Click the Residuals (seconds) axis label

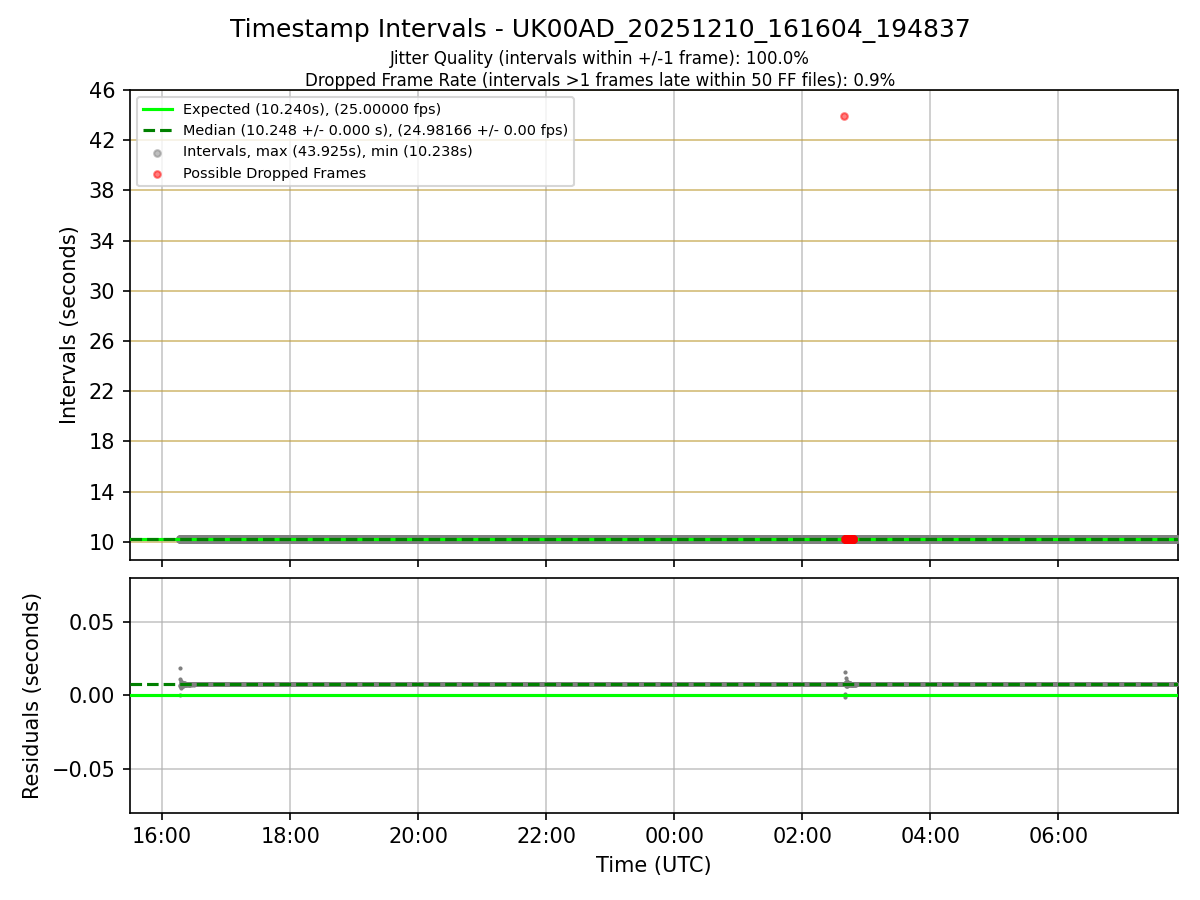pos(32,696)
